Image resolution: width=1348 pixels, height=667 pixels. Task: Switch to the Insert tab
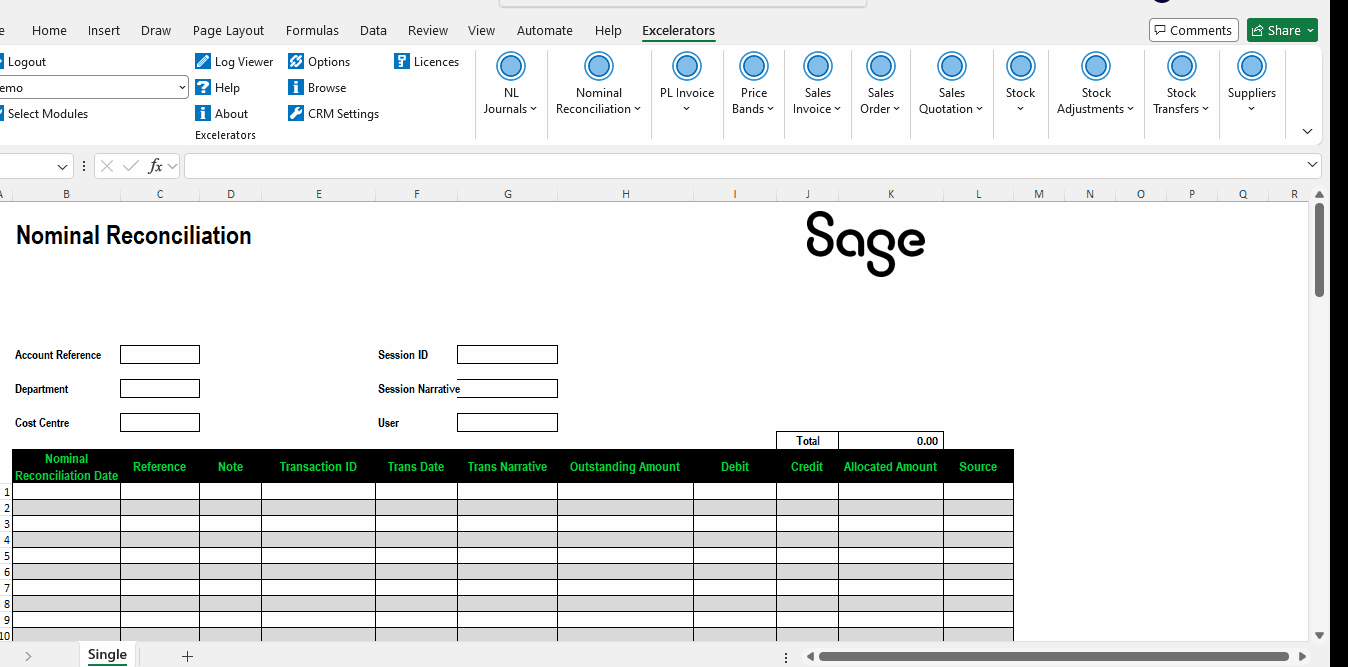pos(104,30)
